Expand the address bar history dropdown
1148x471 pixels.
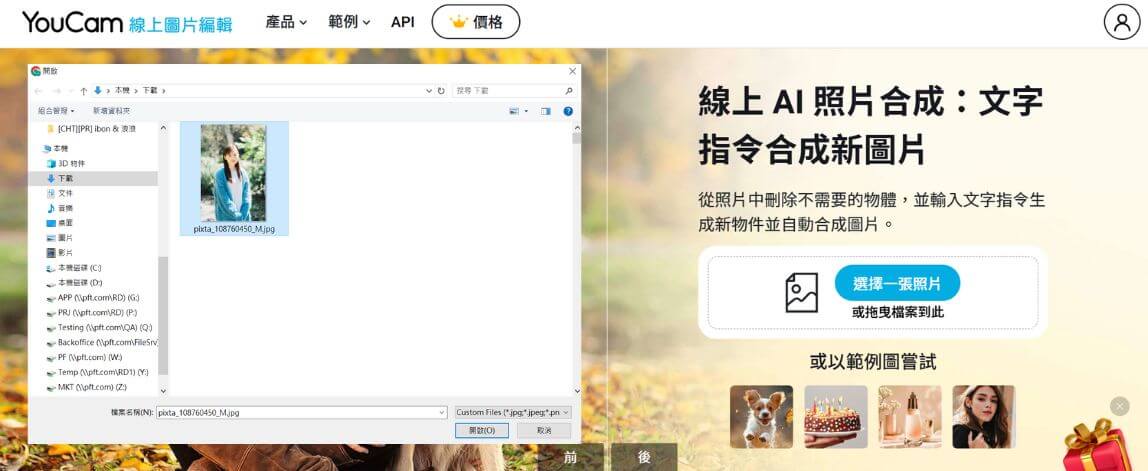(x=429, y=91)
